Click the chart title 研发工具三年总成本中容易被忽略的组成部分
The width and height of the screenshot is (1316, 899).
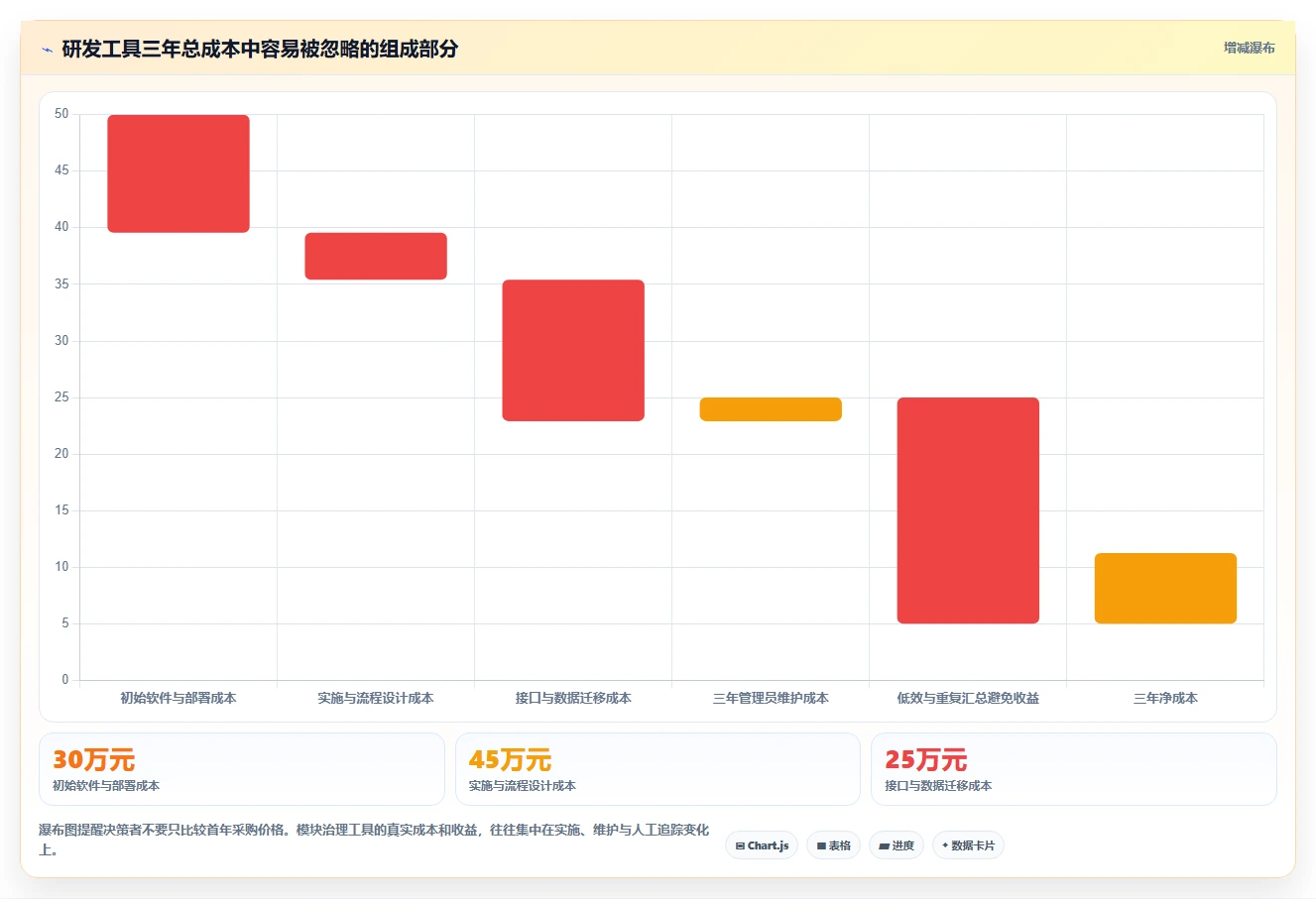(x=260, y=49)
